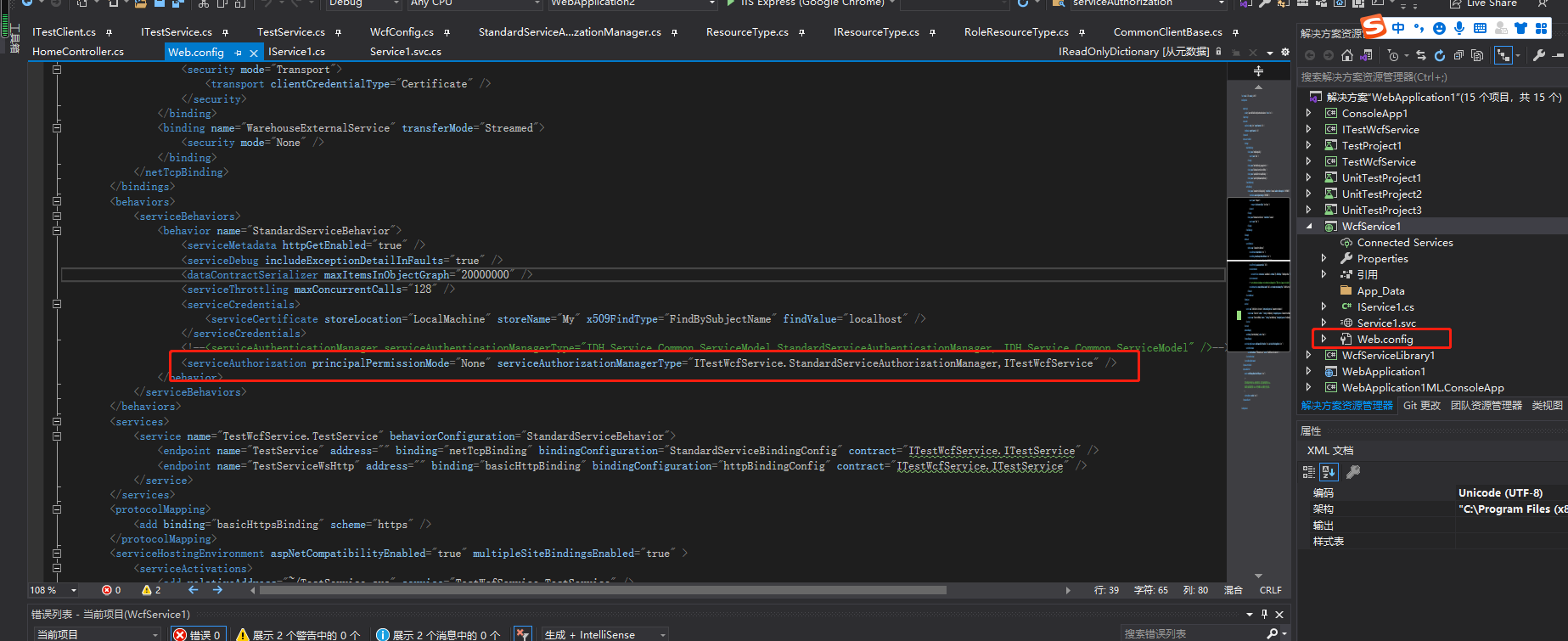Open properties wrench icon in Solution Explorer
1568x641 pixels.
1539,56
